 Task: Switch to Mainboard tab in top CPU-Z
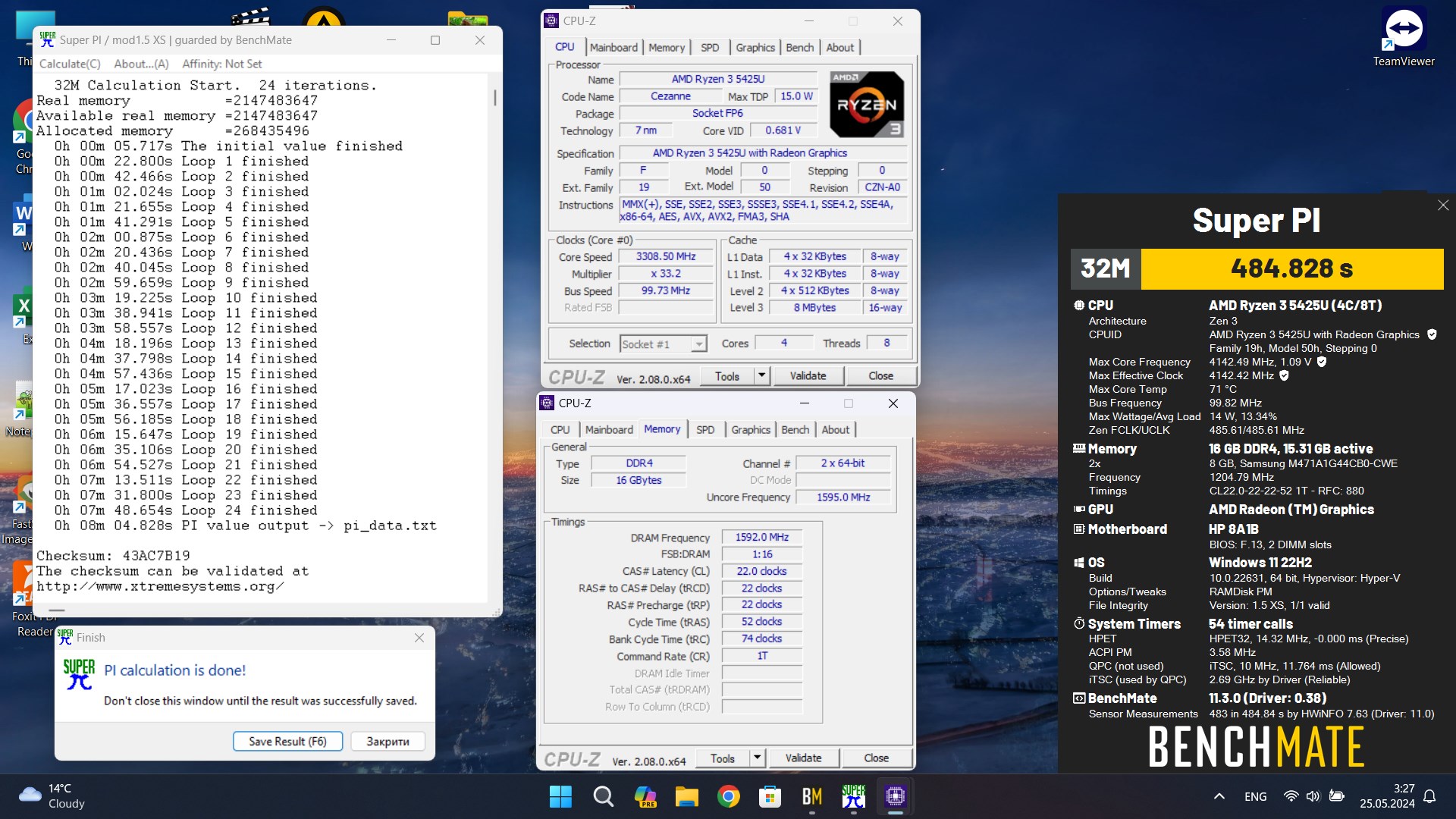point(613,47)
